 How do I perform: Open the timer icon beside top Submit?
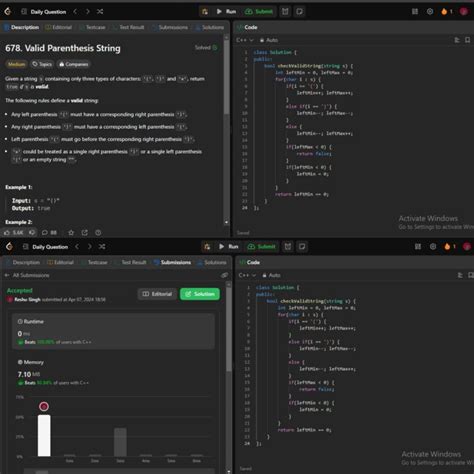(285, 12)
